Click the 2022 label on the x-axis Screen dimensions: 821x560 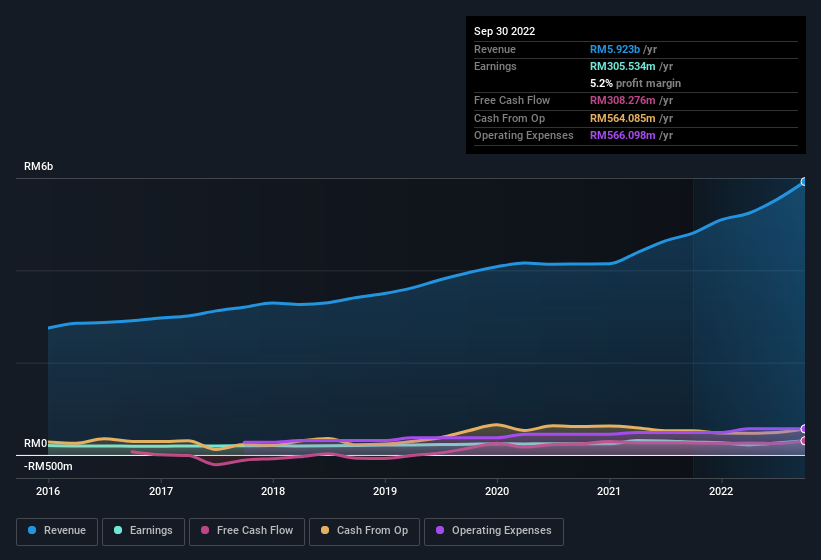tap(721, 491)
